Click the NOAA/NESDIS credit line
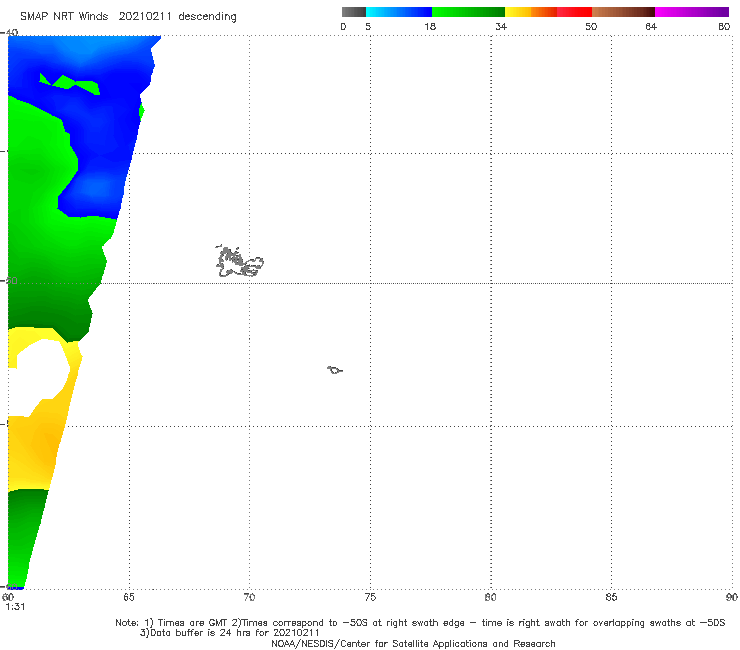The image size is (740, 650). pos(413,643)
